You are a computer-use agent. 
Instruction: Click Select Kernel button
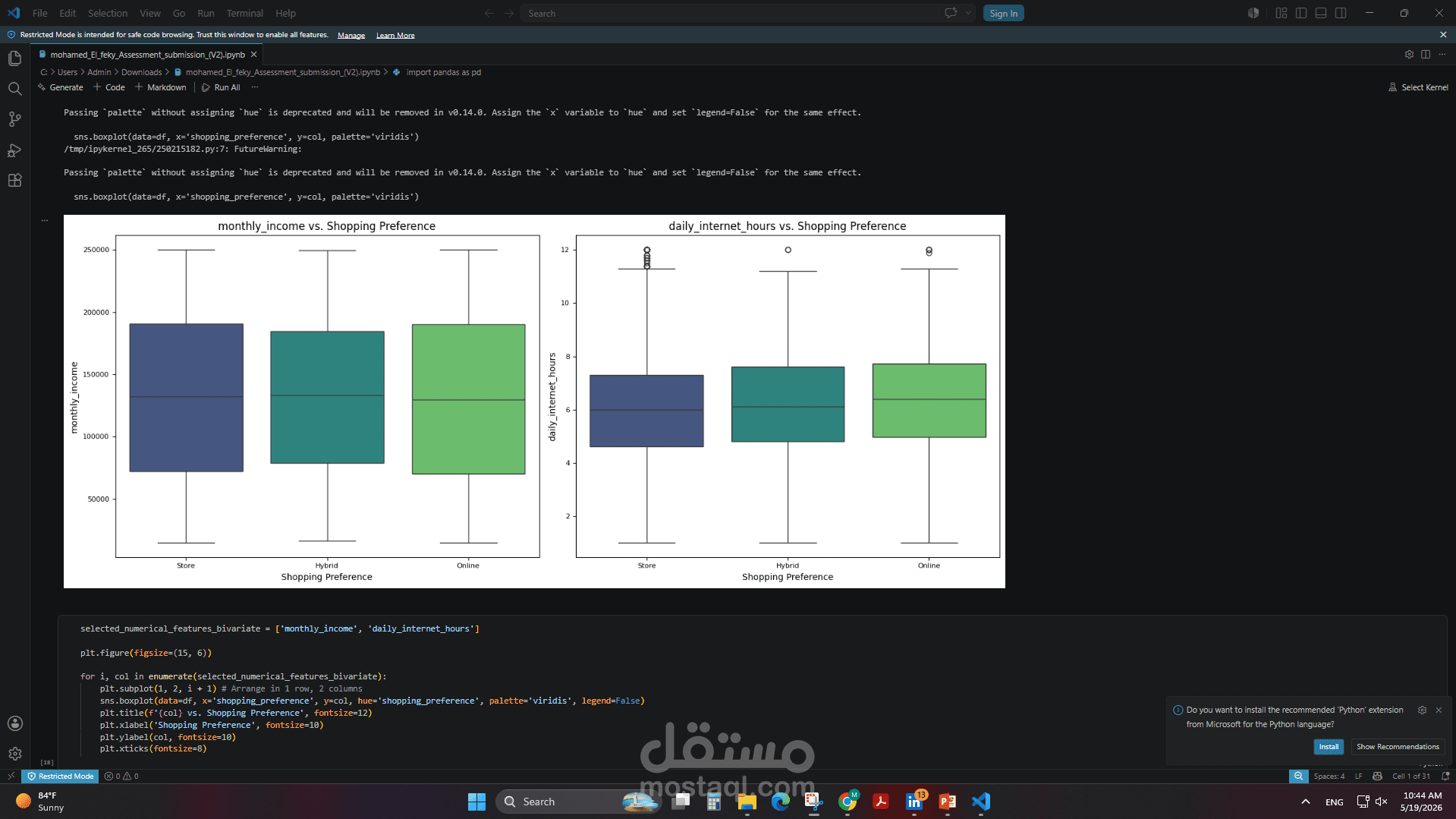point(1418,87)
